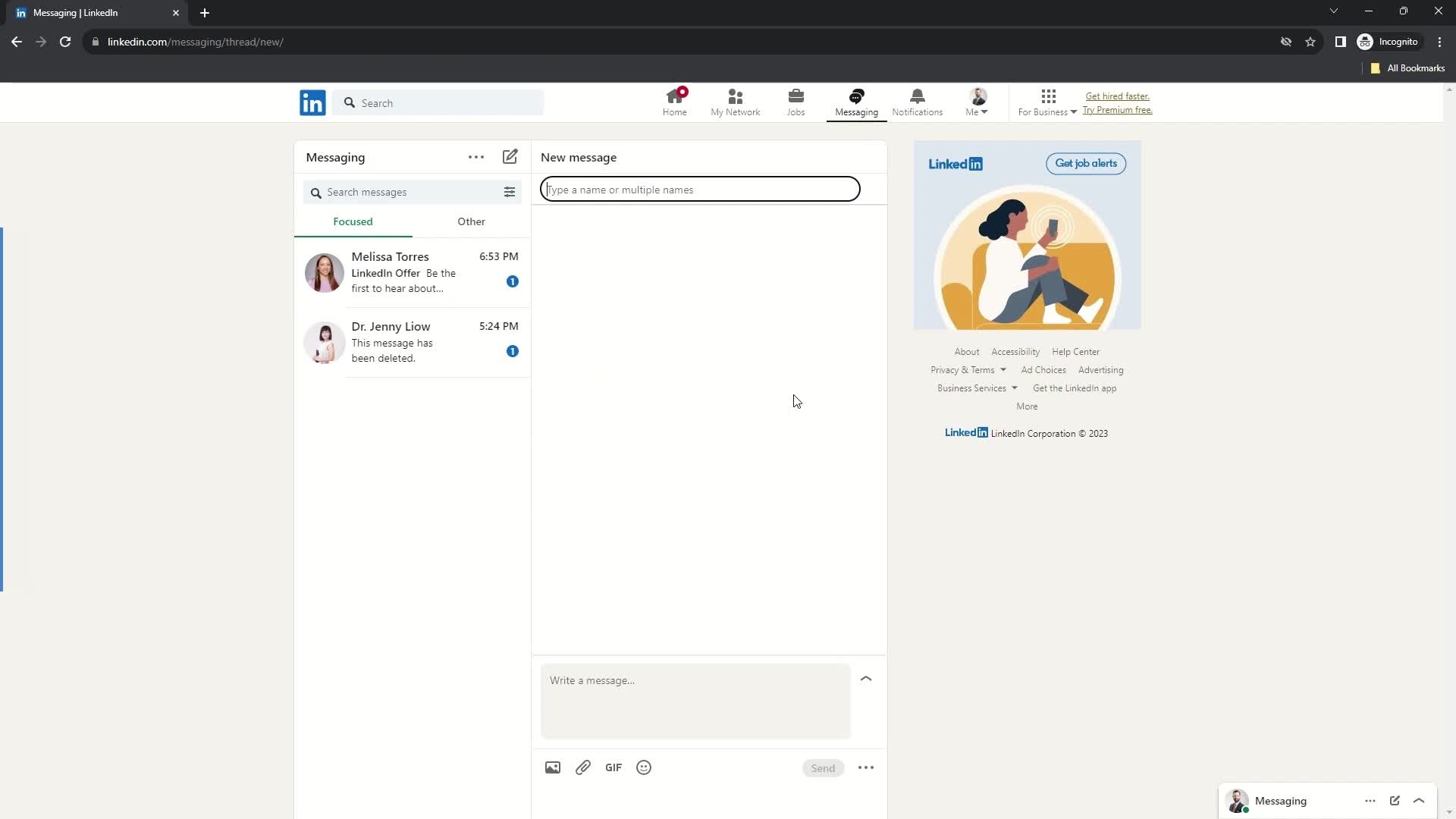
Task: Click Get job alerts button in sidebar
Action: tap(1085, 163)
